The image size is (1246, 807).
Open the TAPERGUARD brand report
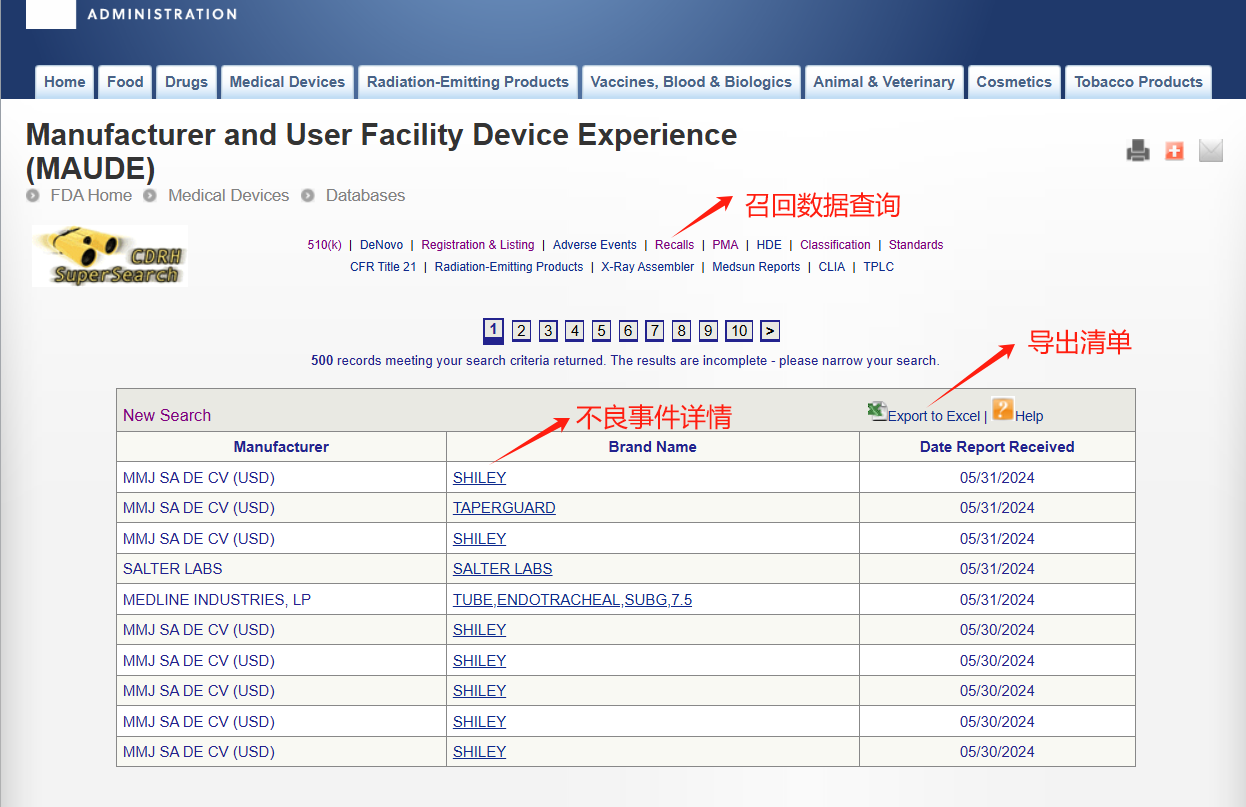click(x=504, y=508)
